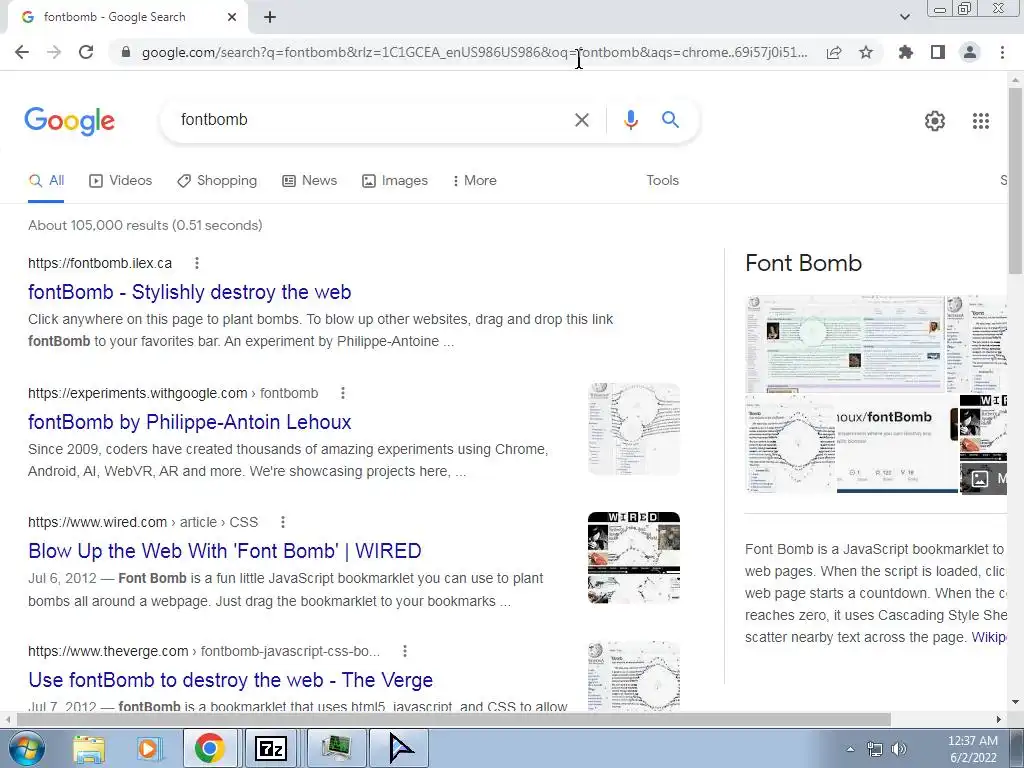1024x768 pixels.
Task: Click the address bar URL
Action: 474,52
